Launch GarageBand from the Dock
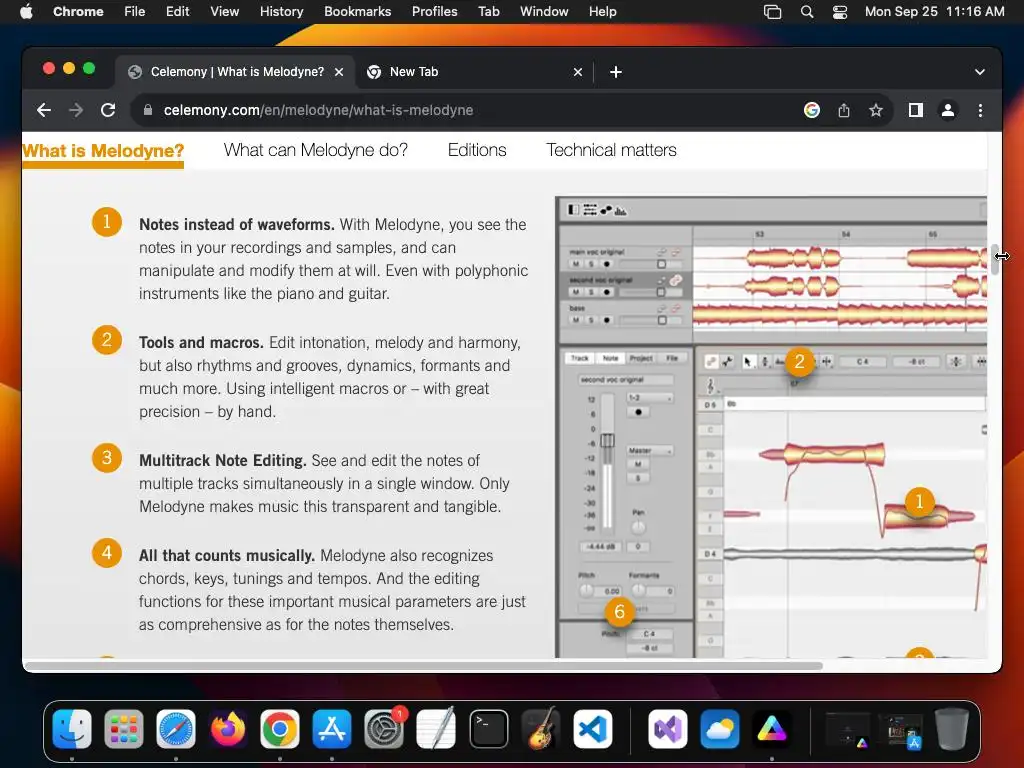1024x768 pixels. pyautogui.click(x=541, y=729)
